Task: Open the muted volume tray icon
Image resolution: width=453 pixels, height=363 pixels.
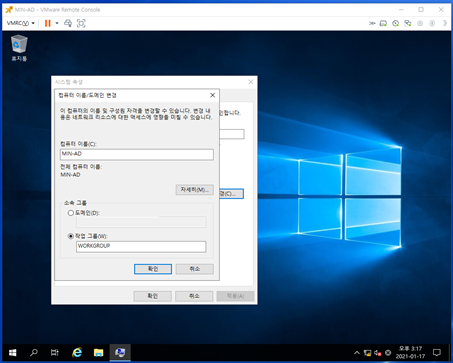Action: pos(378,353)
